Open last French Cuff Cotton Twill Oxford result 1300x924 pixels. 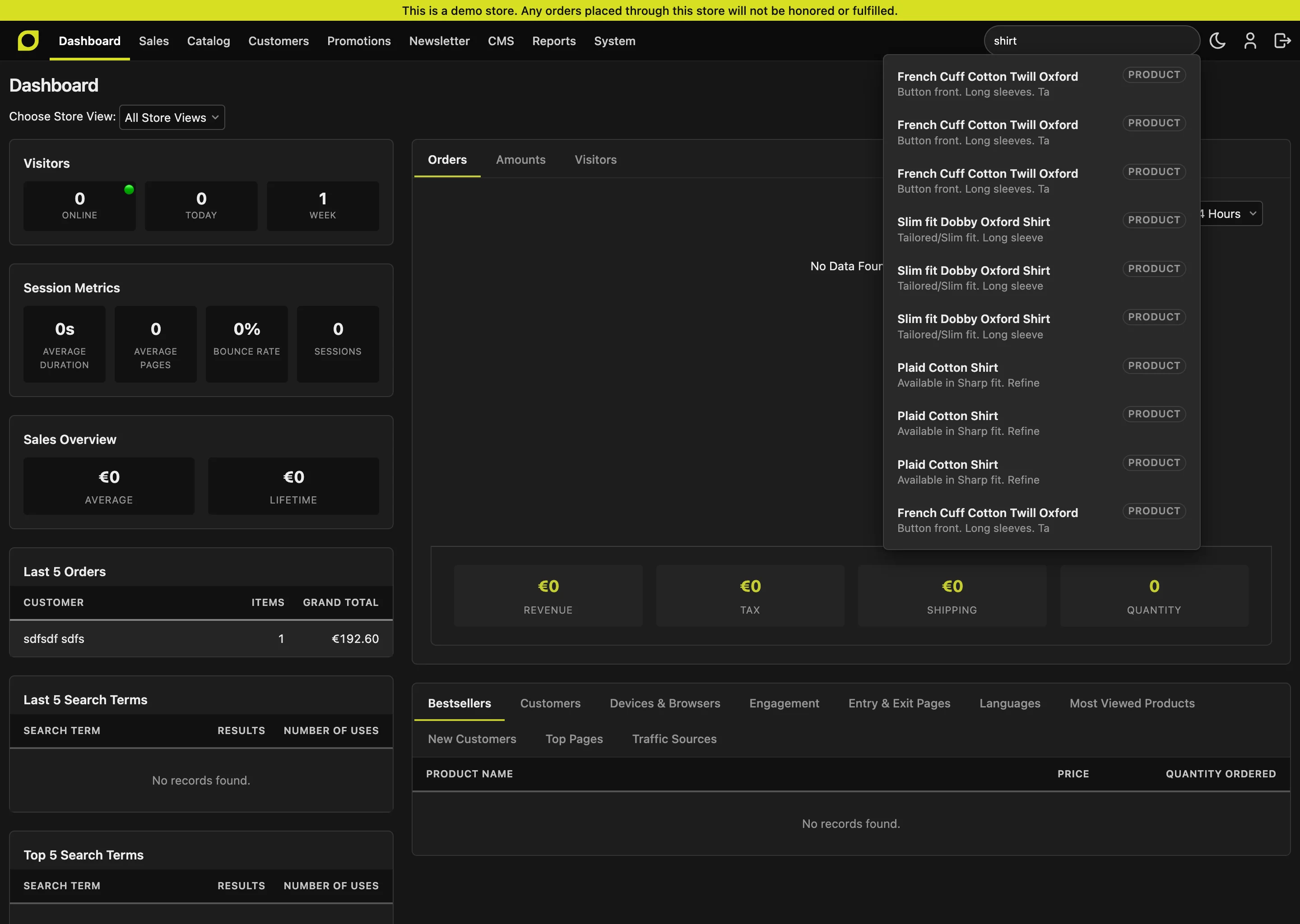tap(1041, 520)
